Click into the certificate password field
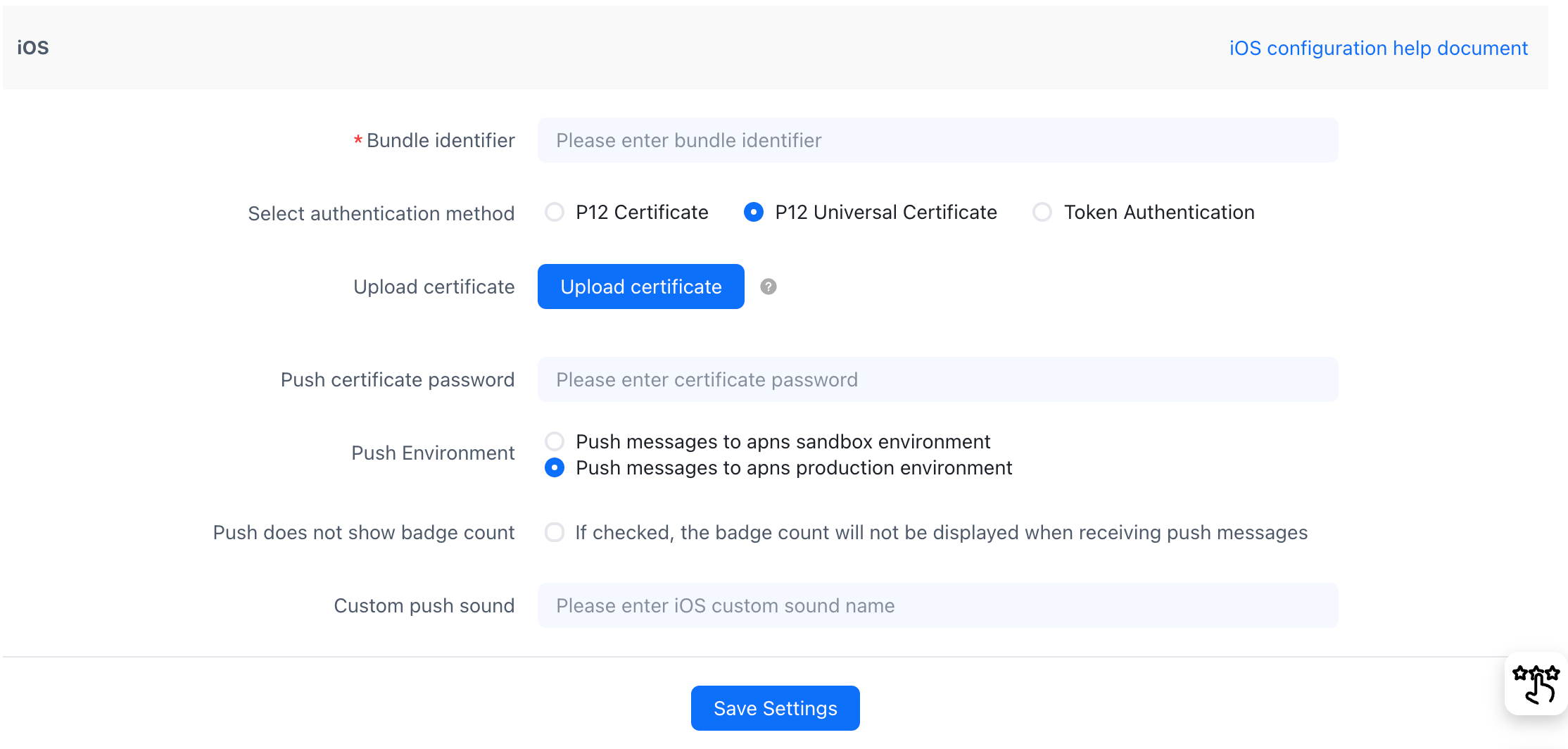The width and height of the screenshot is (1568, 749). [937, 379]
